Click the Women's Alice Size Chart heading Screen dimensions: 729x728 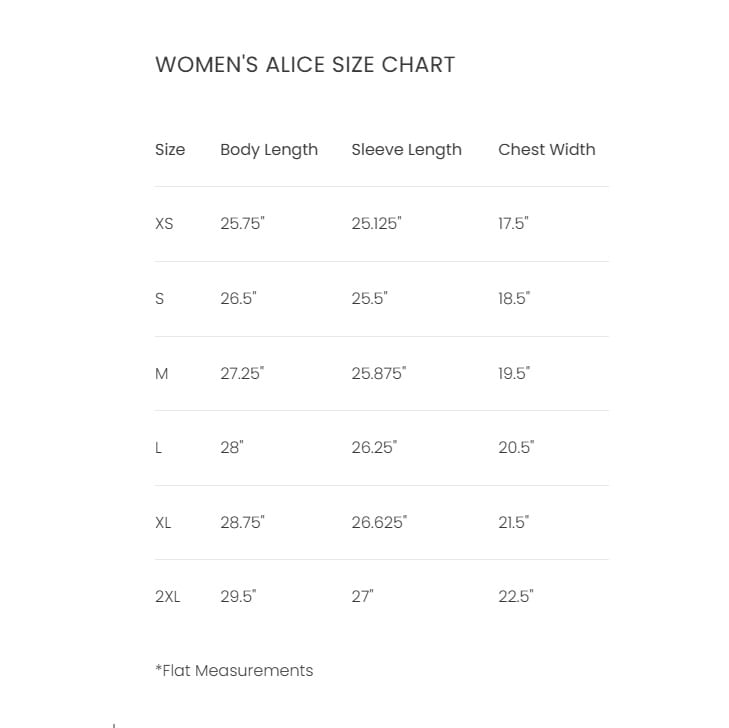click(305, 65)
